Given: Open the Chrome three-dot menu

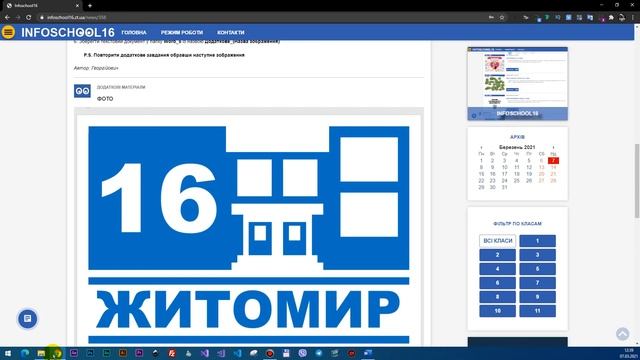Looking at the screenshot, I should 633,18.
